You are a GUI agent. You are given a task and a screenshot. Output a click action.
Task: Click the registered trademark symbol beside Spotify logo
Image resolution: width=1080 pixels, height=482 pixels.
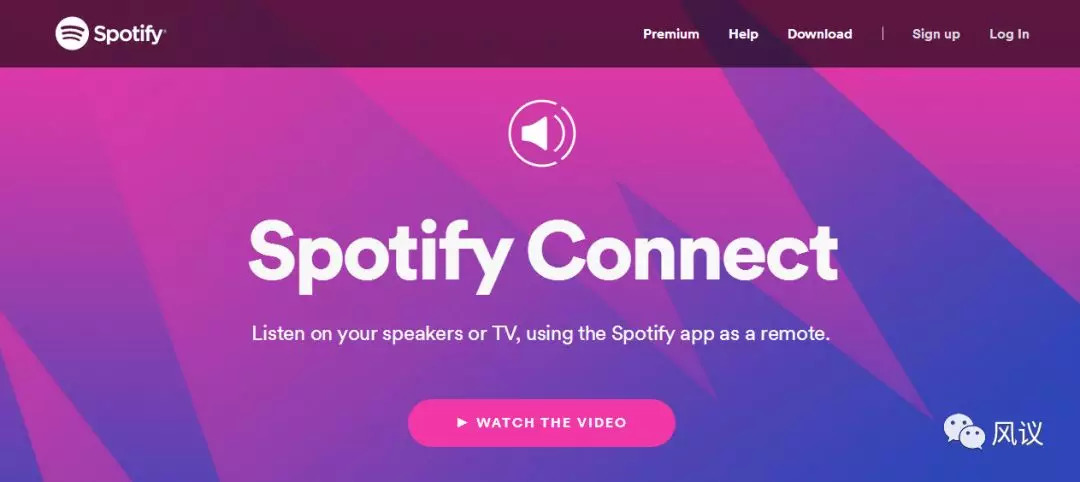tap(164, 30)
